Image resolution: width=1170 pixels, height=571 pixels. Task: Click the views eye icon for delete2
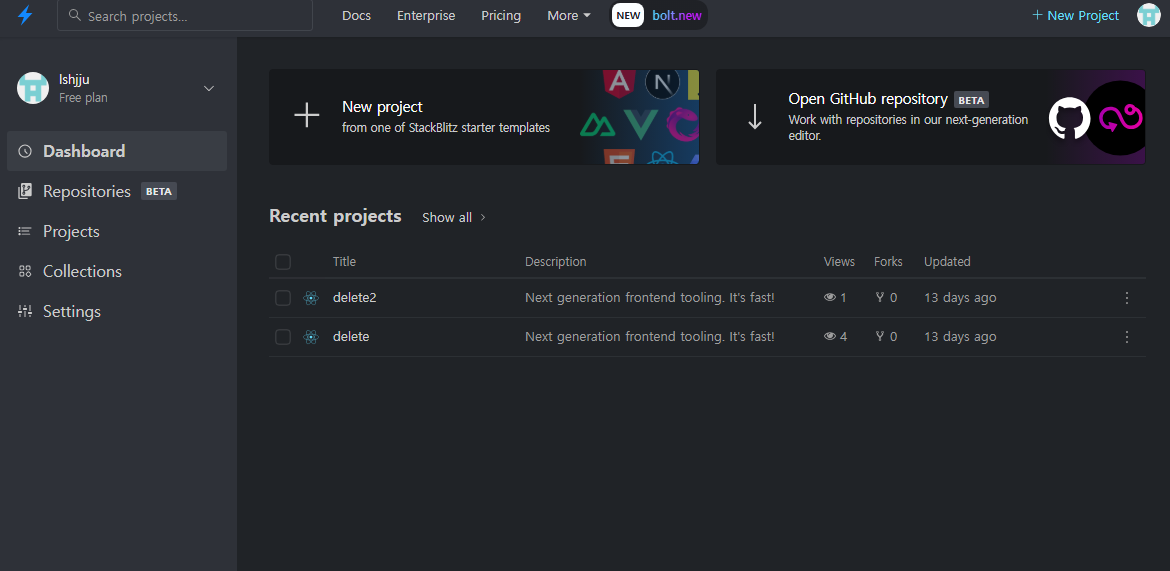(x=830, y=298)
